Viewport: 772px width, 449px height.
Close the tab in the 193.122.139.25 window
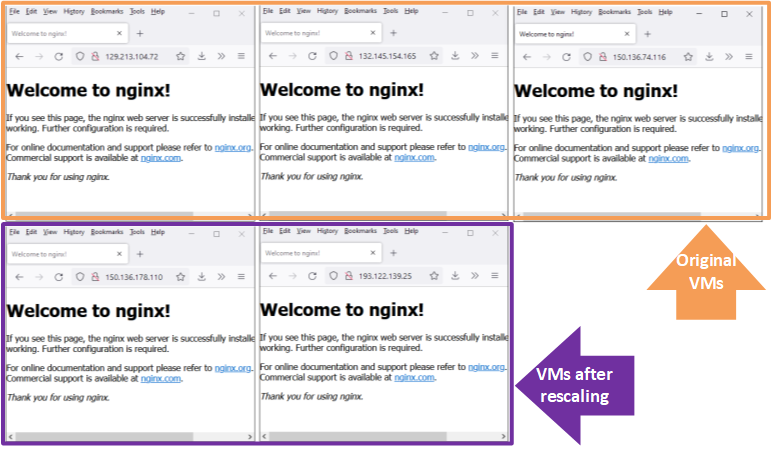tap(373, 253)
